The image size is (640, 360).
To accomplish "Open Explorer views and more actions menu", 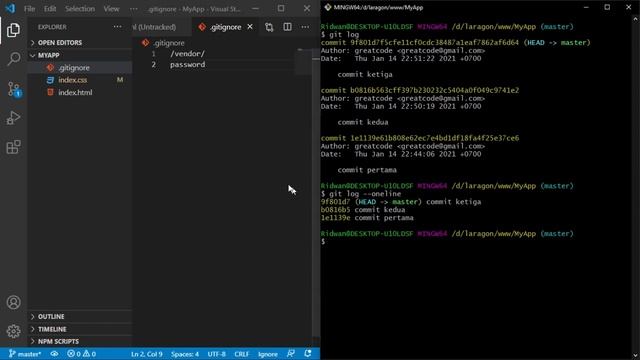I will coord(118,27).
